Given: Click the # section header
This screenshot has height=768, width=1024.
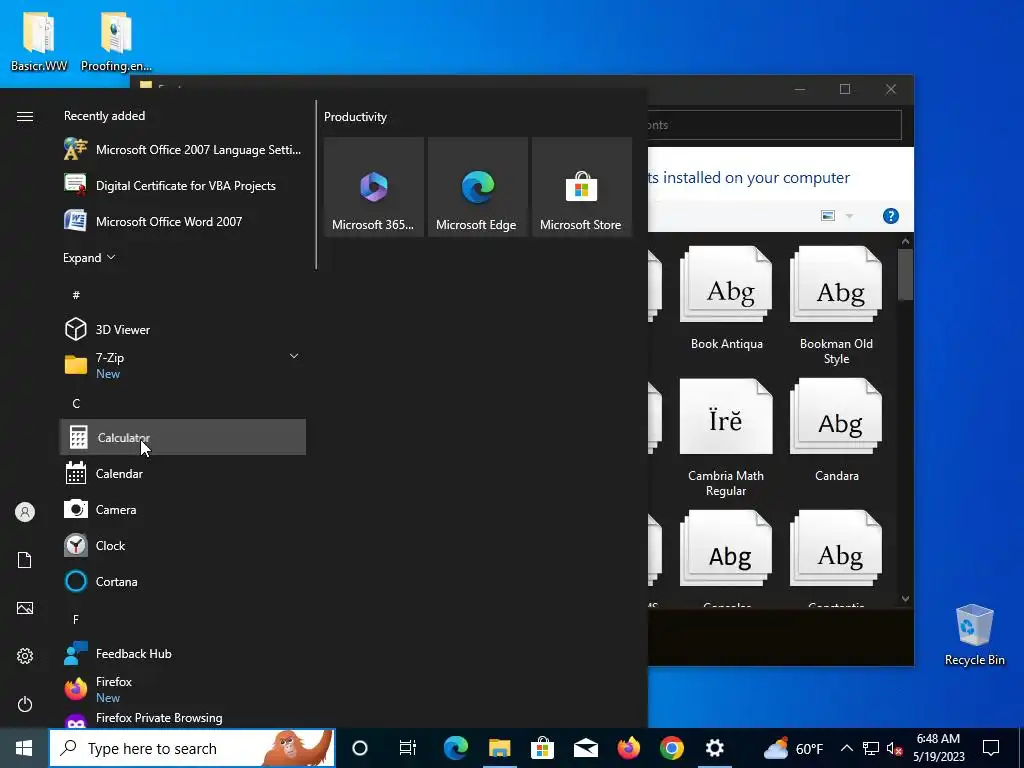Looking at the screenshot, I should pyautogui.click(x=76, y=295).
